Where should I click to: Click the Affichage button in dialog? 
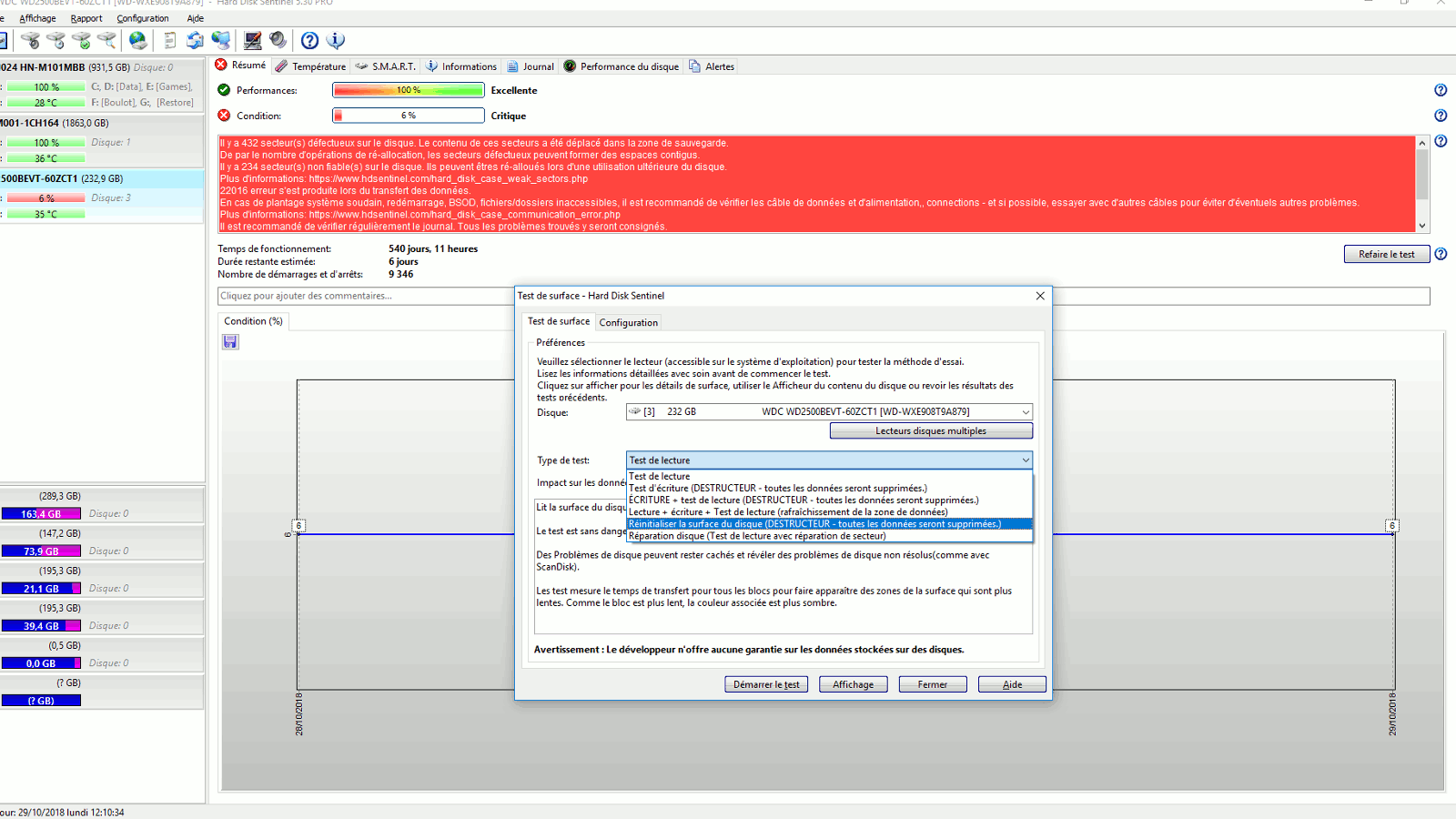(x=853, y=684)
